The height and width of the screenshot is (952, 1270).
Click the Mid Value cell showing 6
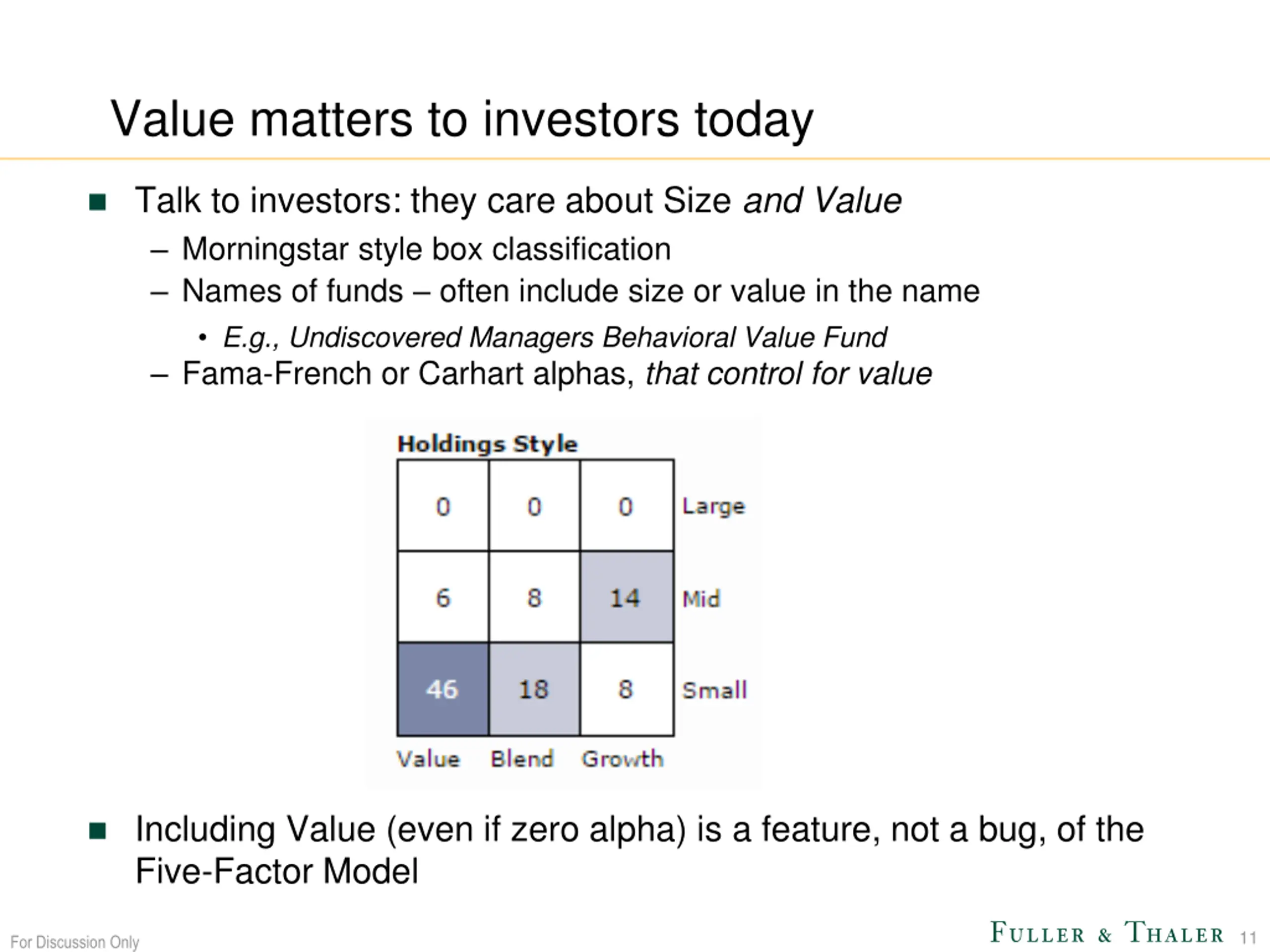(x=443, y=597)
